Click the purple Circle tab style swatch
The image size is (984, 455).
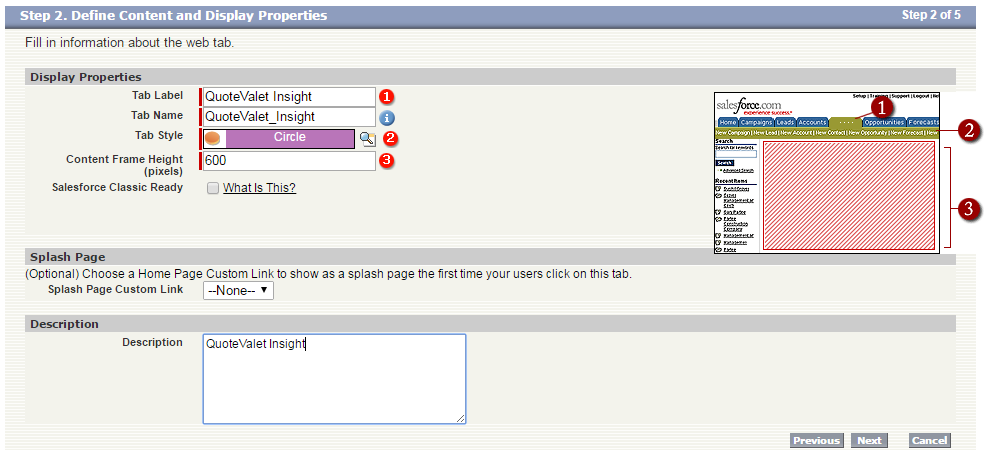(x=290, y=138)
